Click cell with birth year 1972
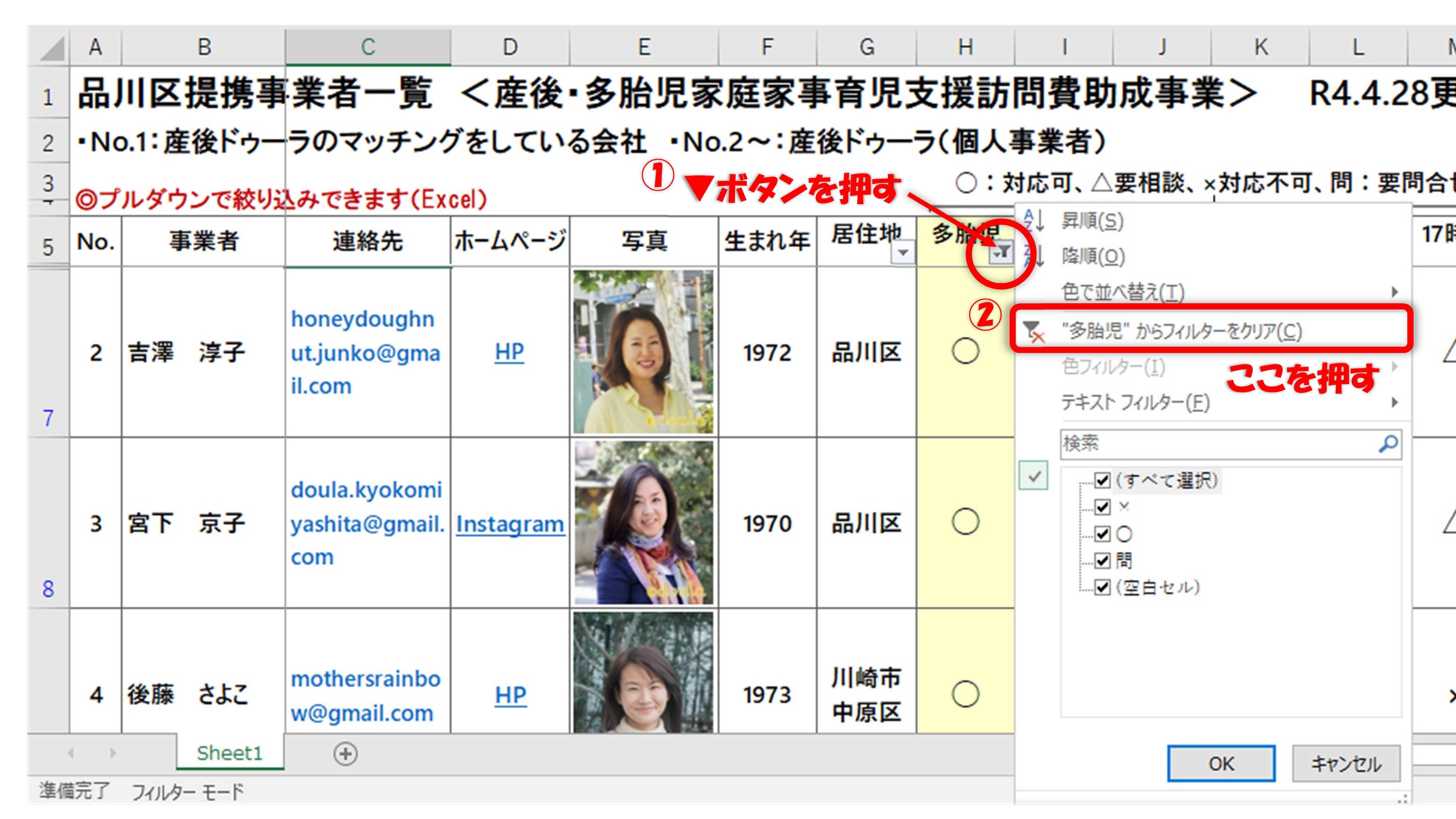The height and width of the screenshot is (819, 1456). point(767,353)
